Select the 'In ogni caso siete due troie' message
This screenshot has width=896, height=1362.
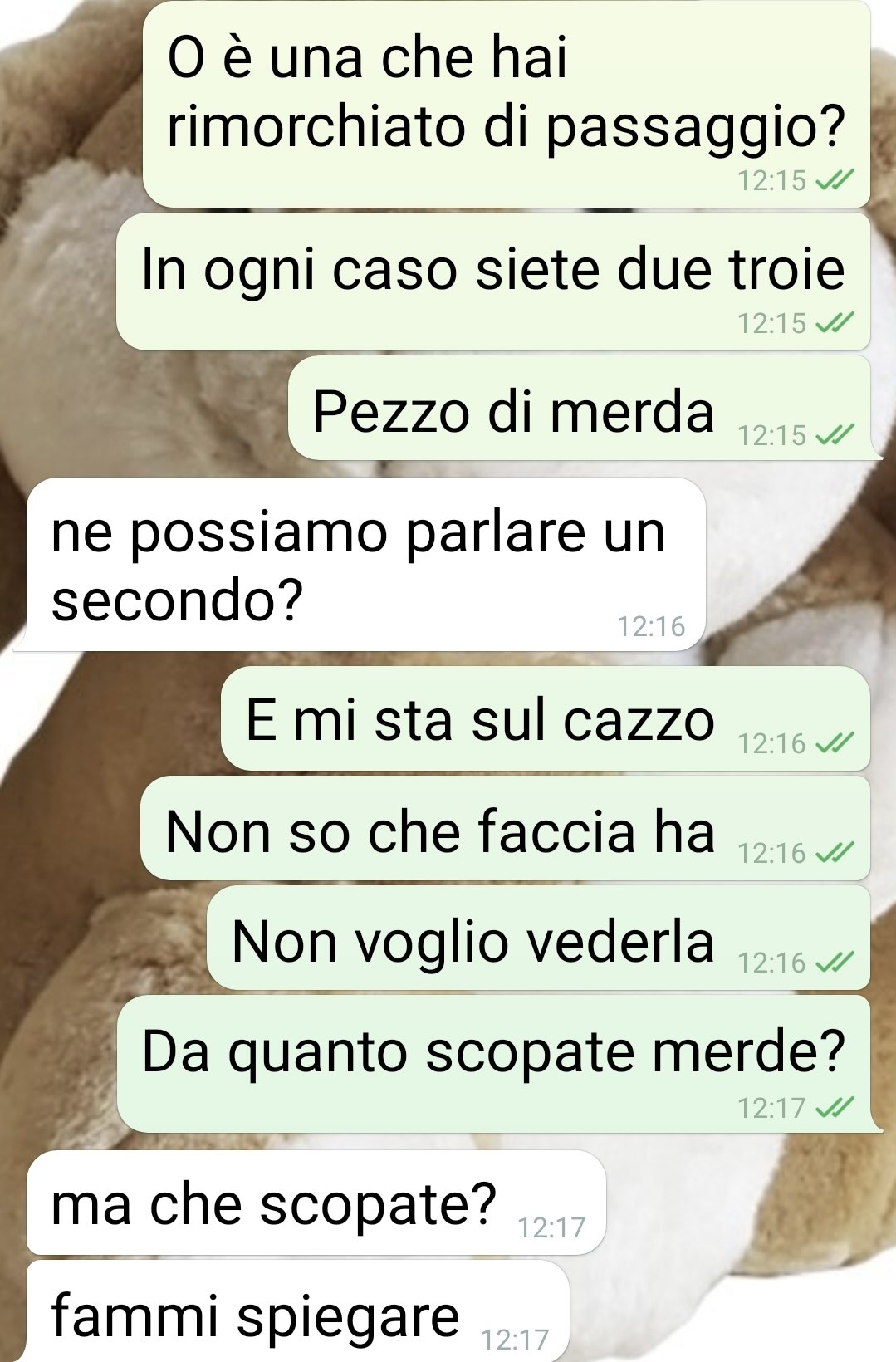(x=493, y=282)
